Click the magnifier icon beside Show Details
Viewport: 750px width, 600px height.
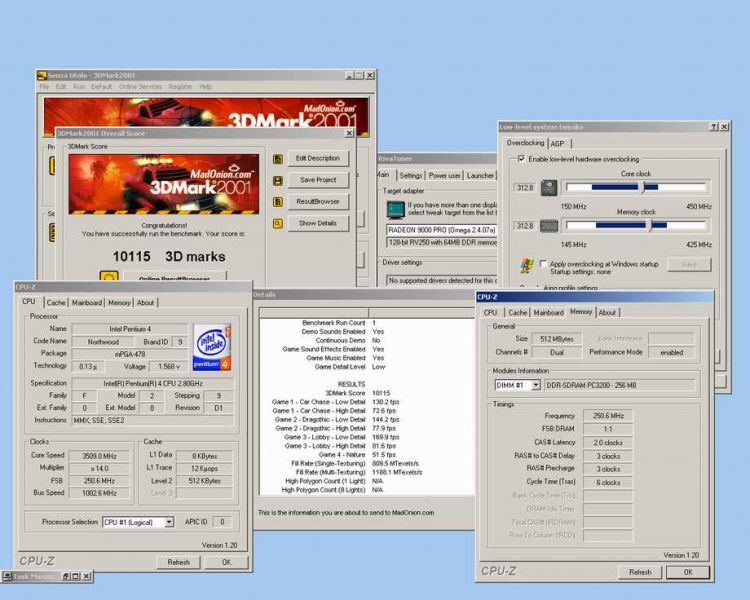pyautogui.click(x=277, y=223)
